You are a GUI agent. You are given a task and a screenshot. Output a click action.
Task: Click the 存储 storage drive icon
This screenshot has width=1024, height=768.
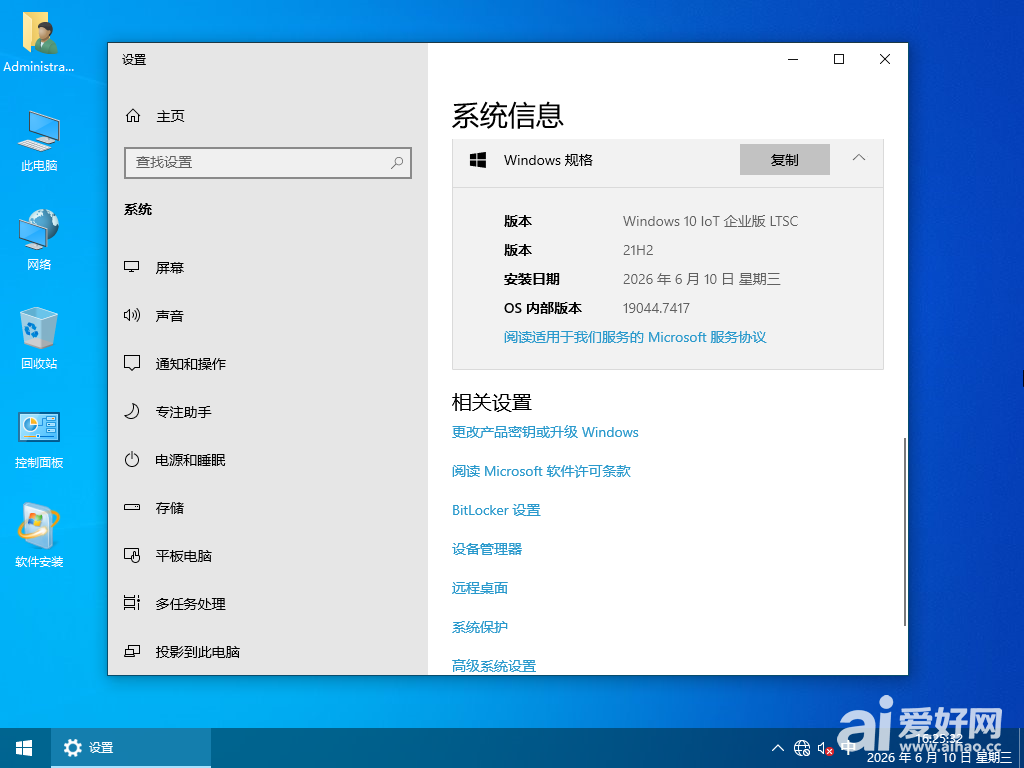(x=132, y=507)
